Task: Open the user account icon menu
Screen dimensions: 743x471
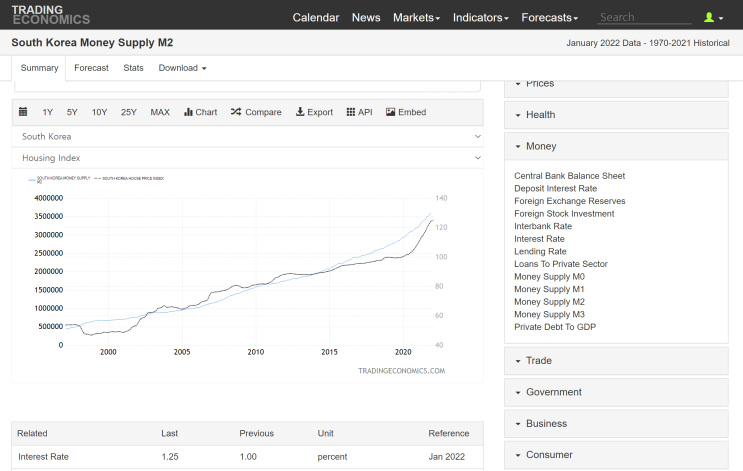Action: pyautogui.click(x=714, y=18)
